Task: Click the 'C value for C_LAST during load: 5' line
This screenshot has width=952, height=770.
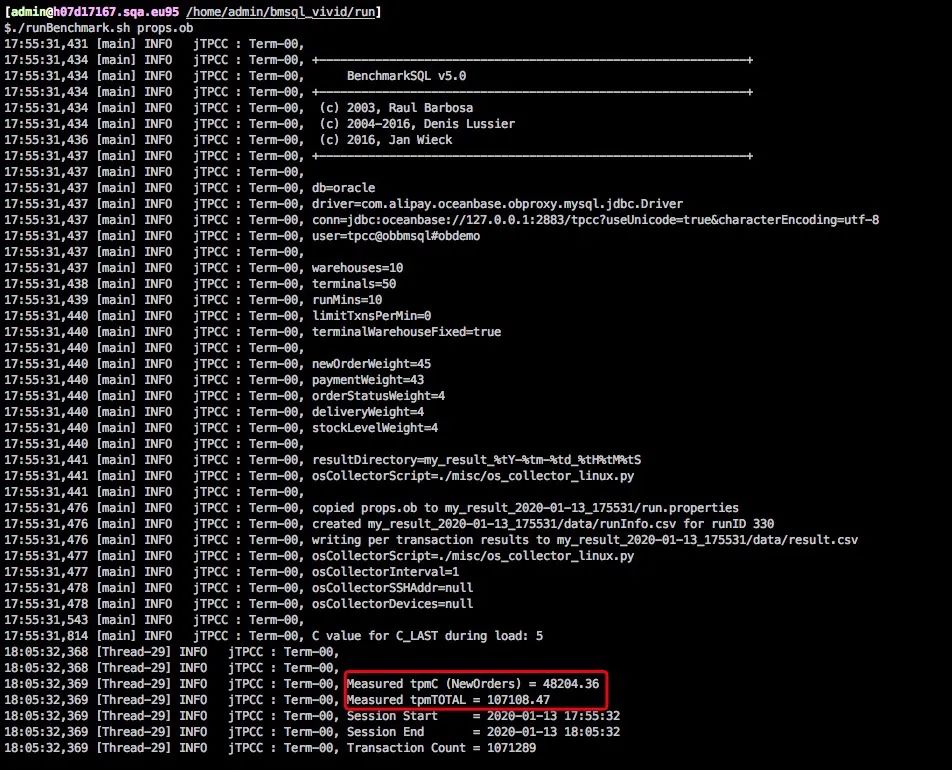Action: (427, 636)
